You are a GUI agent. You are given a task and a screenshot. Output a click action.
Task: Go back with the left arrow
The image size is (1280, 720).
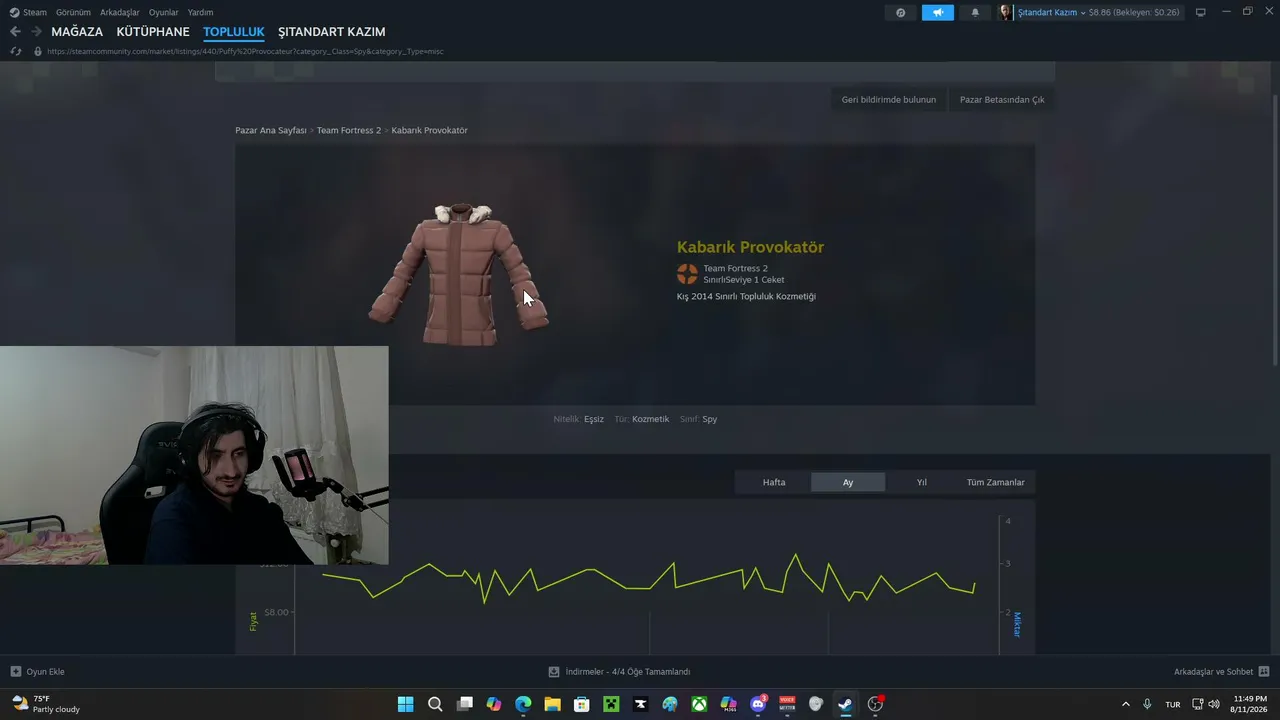point(15,32)
